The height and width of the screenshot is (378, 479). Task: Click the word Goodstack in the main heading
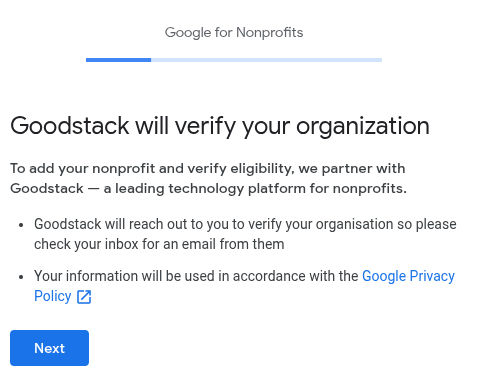pyautogui.click(x=70, y=125)
